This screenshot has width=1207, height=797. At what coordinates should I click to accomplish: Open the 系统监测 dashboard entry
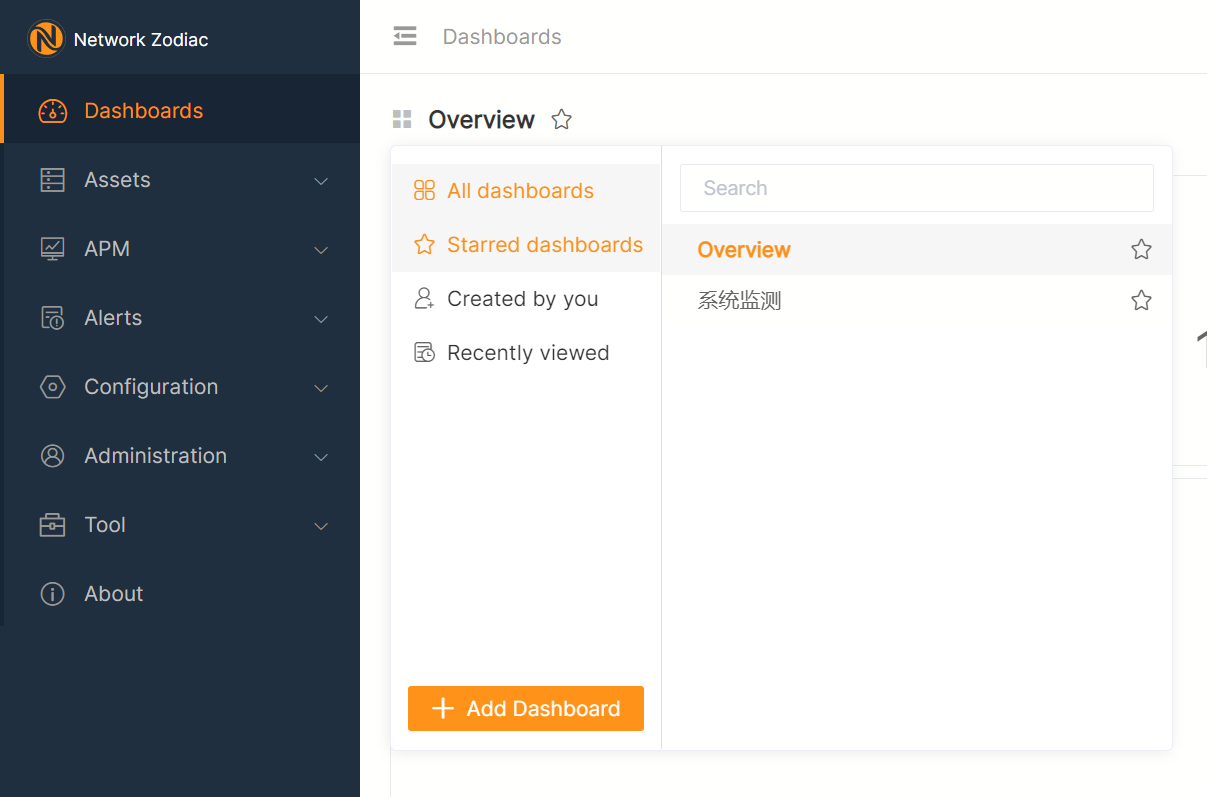click(x=739, y=300)
